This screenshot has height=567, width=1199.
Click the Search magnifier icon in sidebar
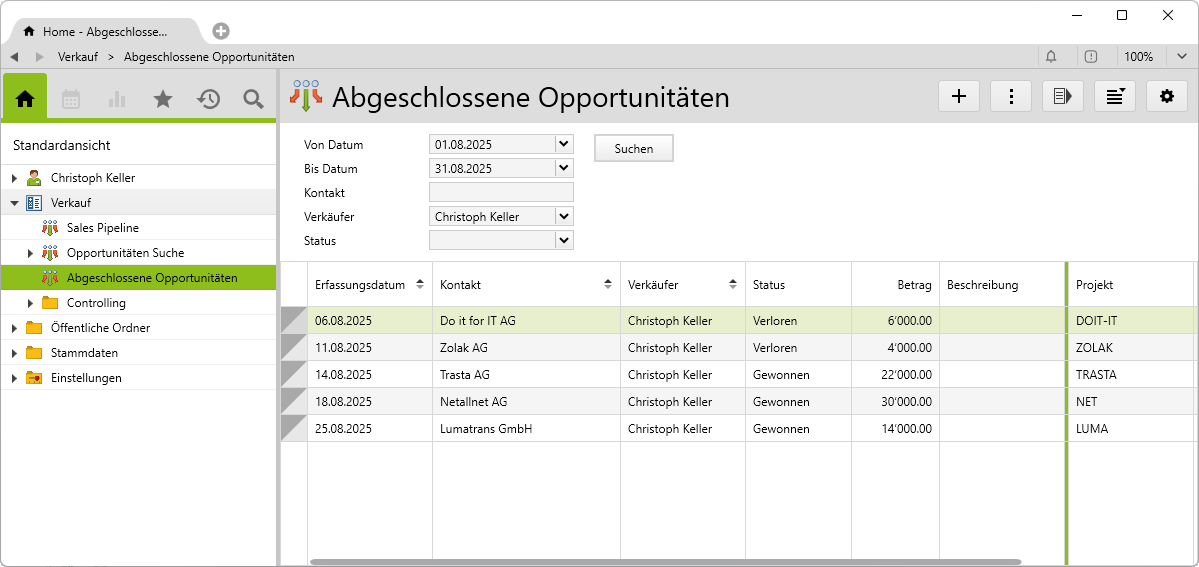(x=254, y=98)
